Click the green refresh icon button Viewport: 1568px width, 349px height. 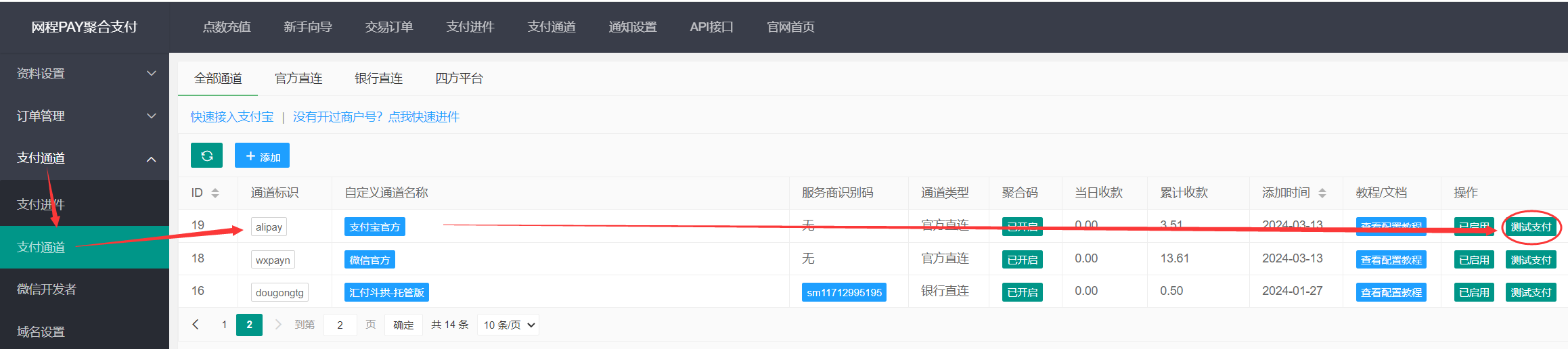(x=206, y=156)
